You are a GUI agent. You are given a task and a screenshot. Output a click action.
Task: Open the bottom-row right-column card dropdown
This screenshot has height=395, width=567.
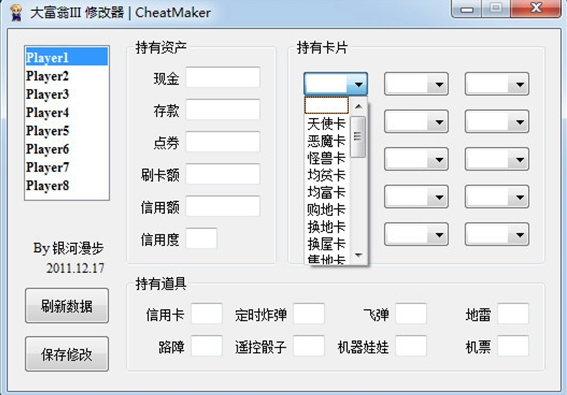click(497, 234)
